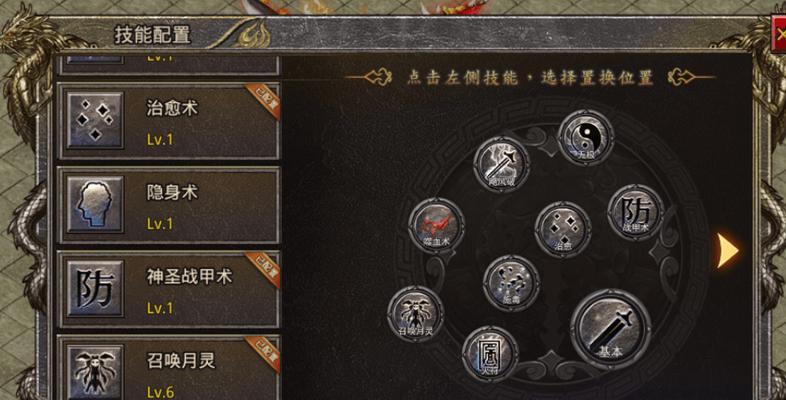Tap the lightning sword skill slot

[501, 164]
